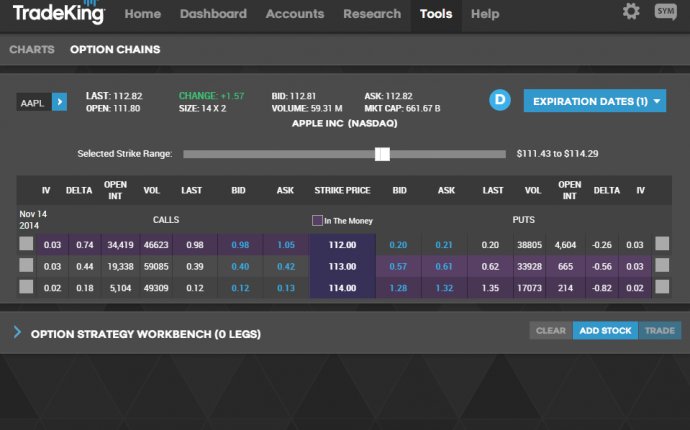The height and width of the screenshot is (430, 690).
Task: Click the Clear button
Action: 551,331
